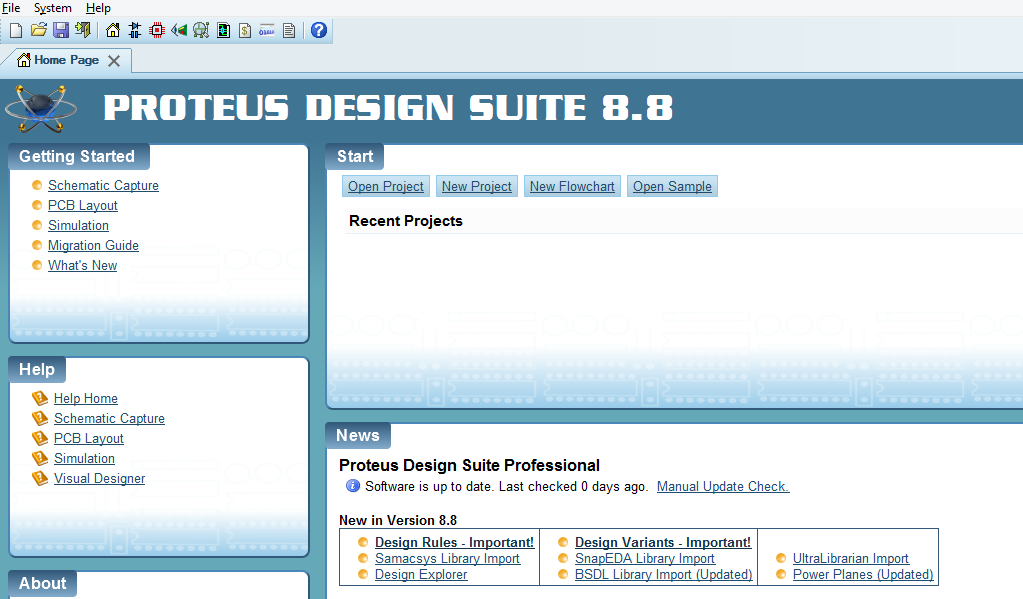This screenshot has width=1023, height=599.
Task: Click the Open Project button
Action: pyautogui.click(x=386, y=187)
